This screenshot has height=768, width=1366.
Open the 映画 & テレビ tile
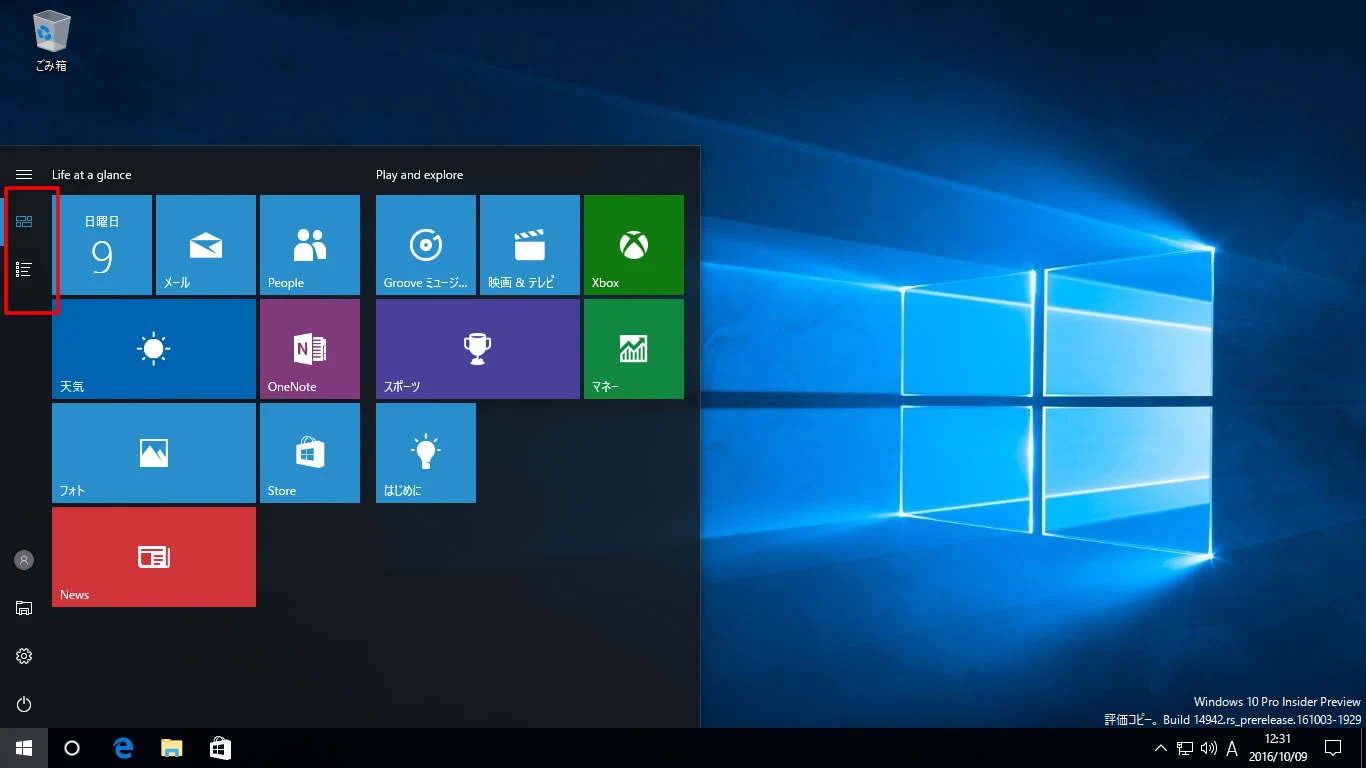tap(530, 245)
